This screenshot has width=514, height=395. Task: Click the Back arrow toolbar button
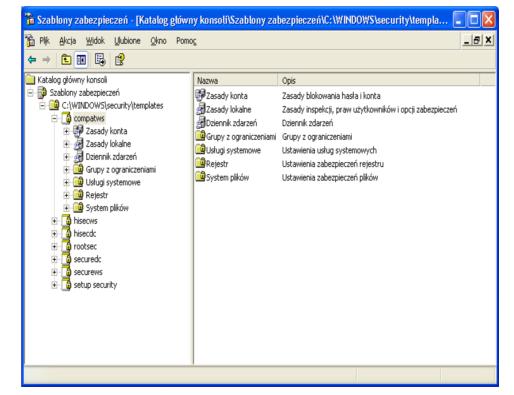[32, 60]
